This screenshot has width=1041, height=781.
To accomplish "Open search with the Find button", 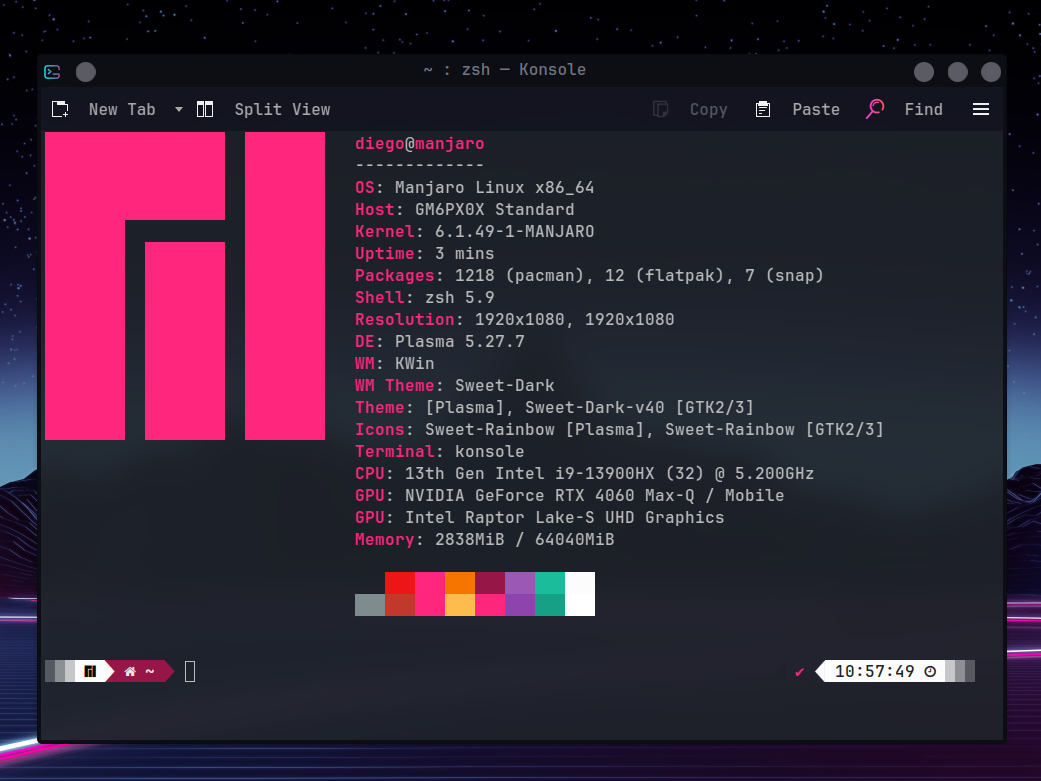I will [x=904, y=110].
